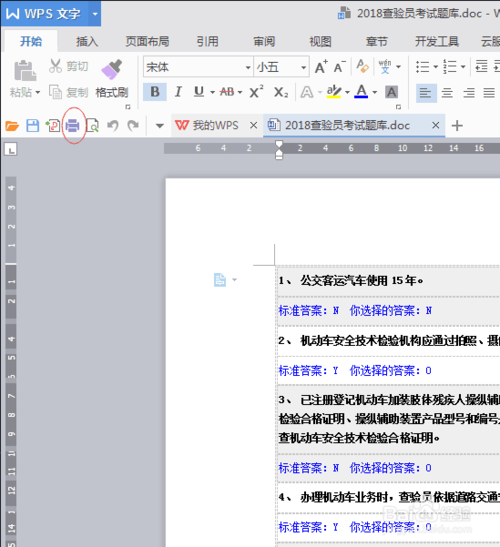Open the 页面布局 ribbon tab
The height and width of the screenshot is (547, 500).
(147, 42)
